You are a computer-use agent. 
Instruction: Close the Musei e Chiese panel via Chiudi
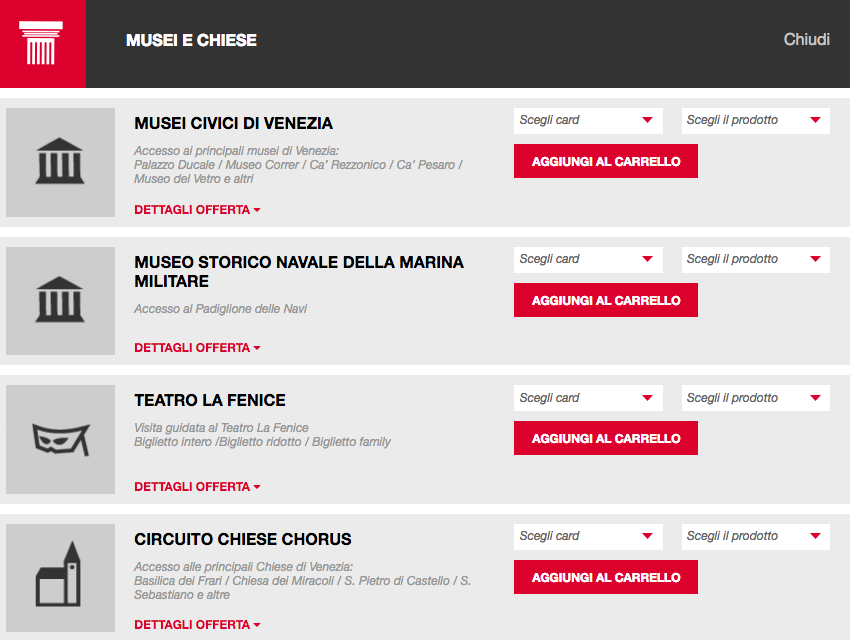(806, 40)
